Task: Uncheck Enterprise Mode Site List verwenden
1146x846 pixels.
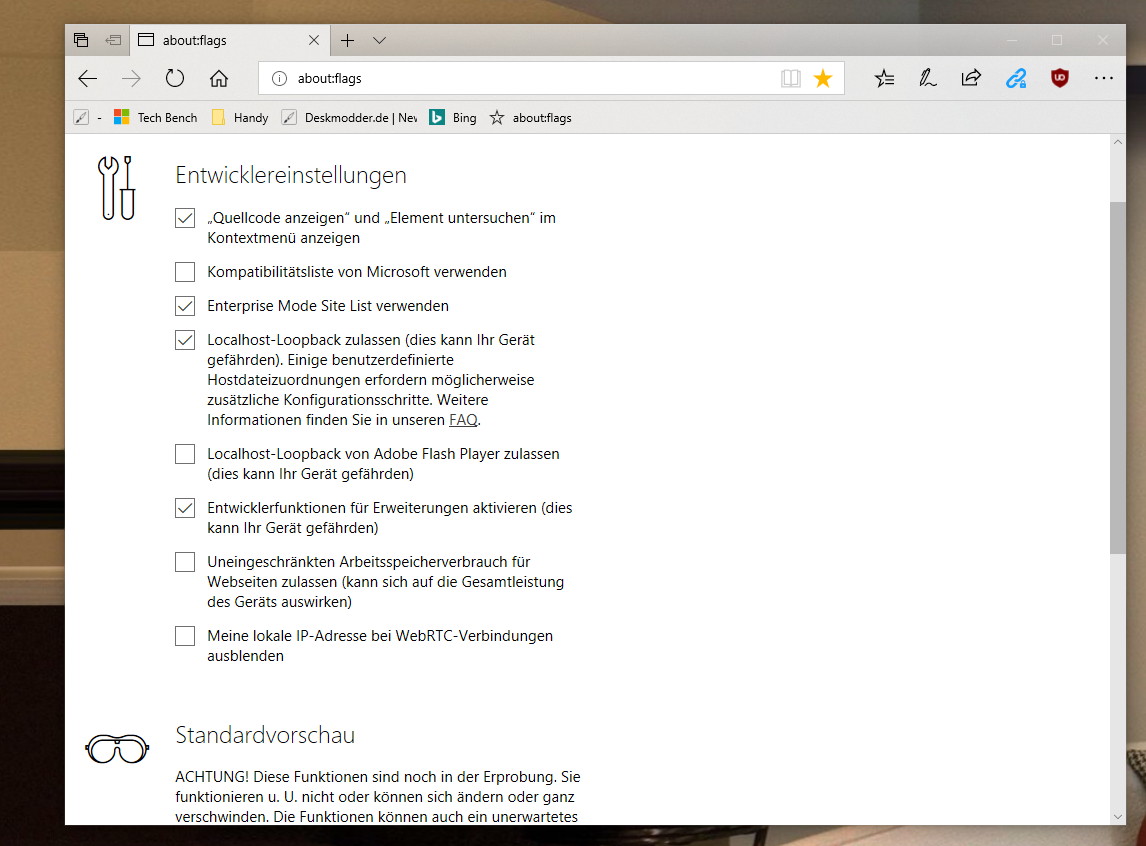Action: [185, 306]
